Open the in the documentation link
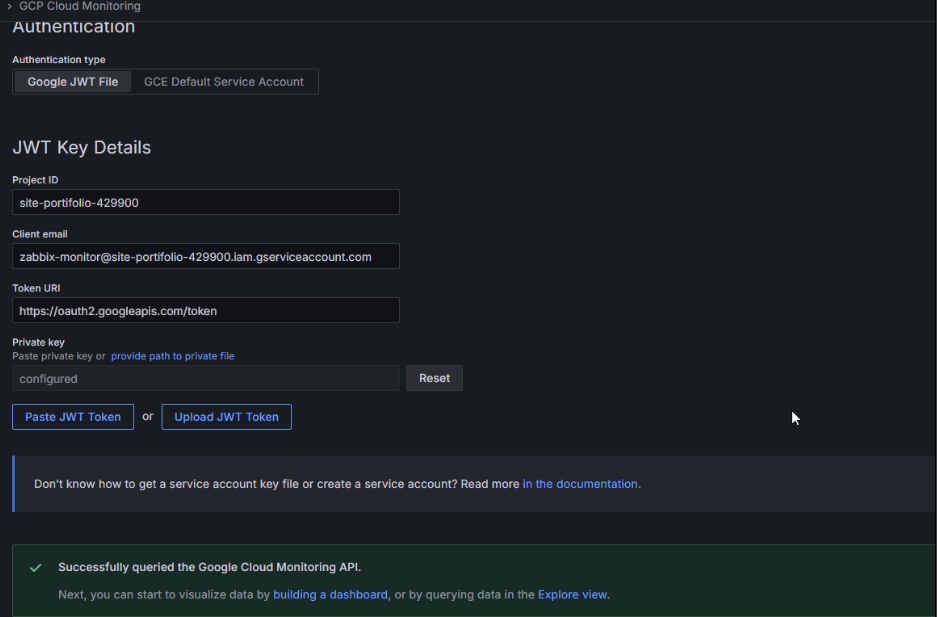Viewport: 937px width, 617px height. pos(581,484)
